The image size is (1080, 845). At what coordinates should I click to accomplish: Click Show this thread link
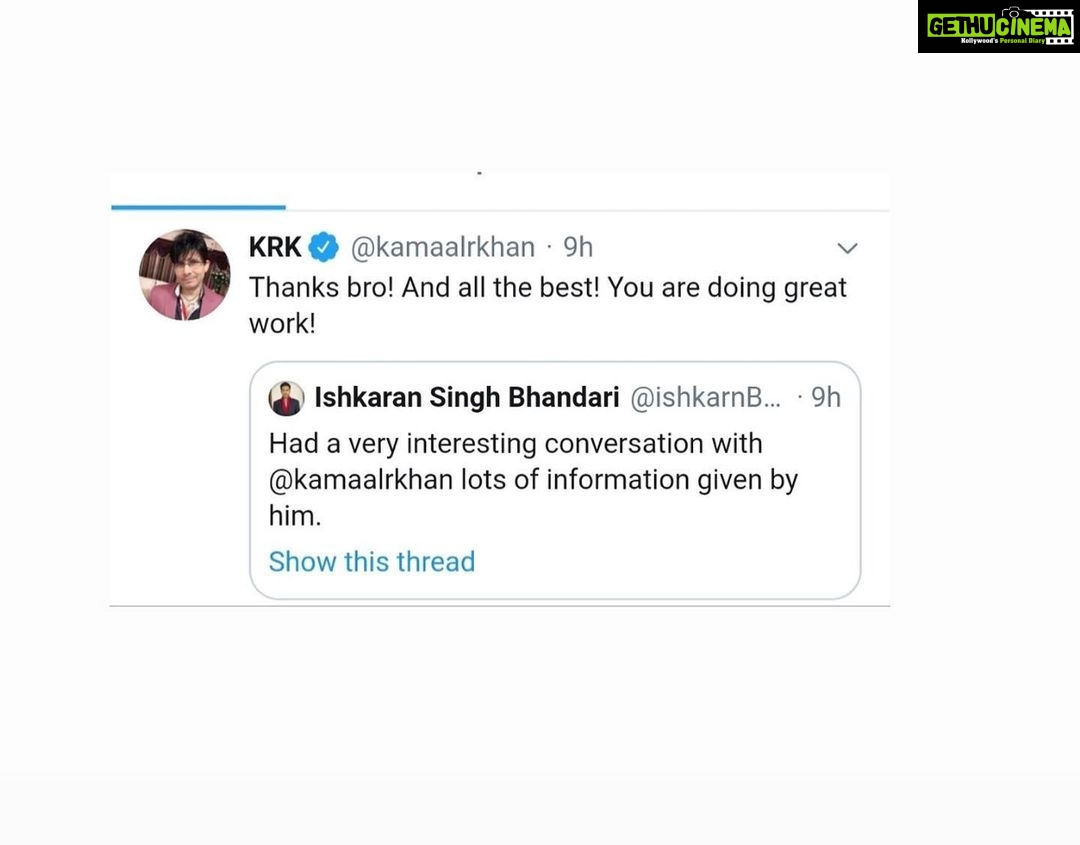[x=372, y=561]
